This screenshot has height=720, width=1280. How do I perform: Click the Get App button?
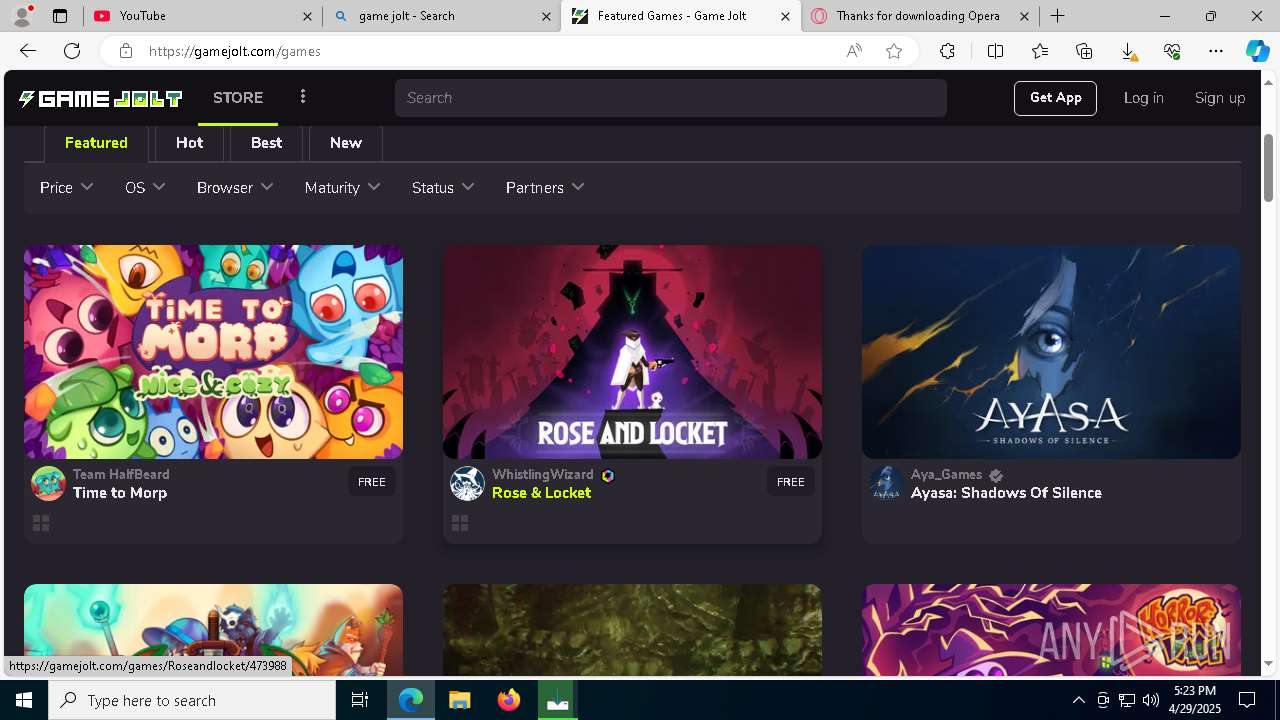[x=1056, y=98]
